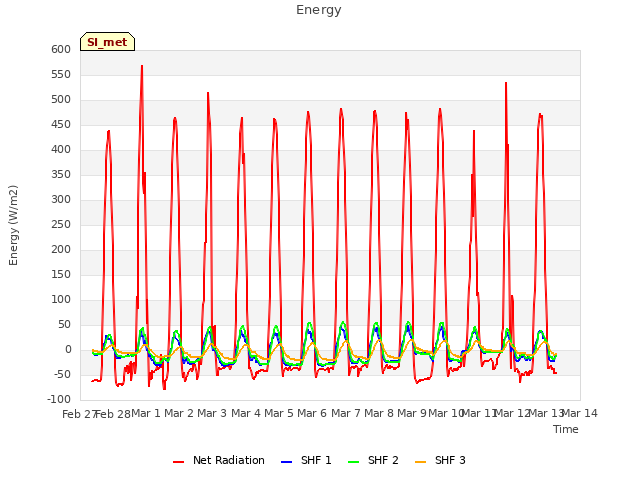This screenshot has width=640, height=480.
Task: Click the green SHF 2 legend swatch
Action: click(x=353, y=462)
